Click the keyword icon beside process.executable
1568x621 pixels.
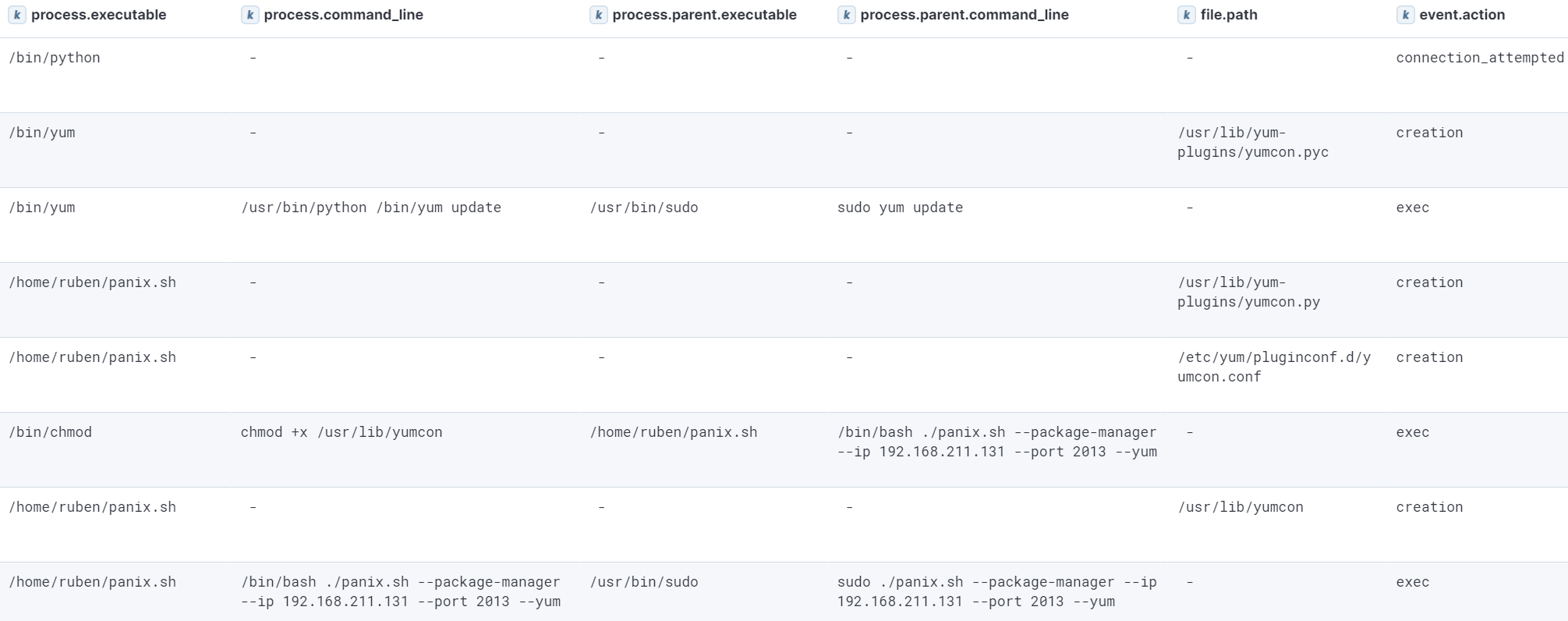click(x=17, y=15)
